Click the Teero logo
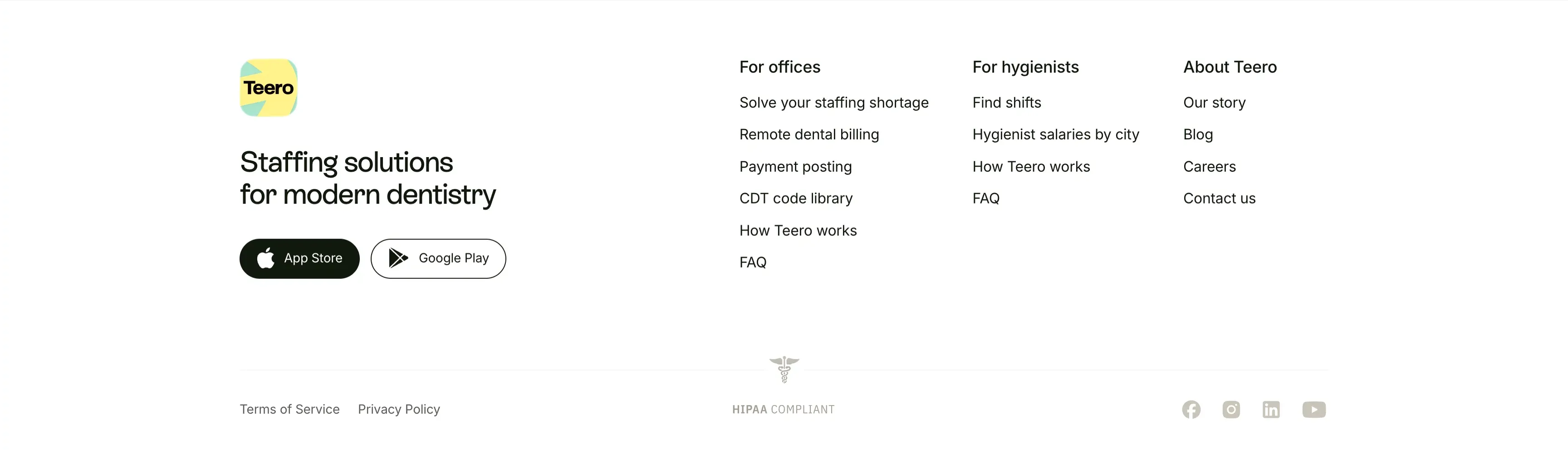Image resolution: width=1568 pixels, height=450 pixels. tap(269, 88)
